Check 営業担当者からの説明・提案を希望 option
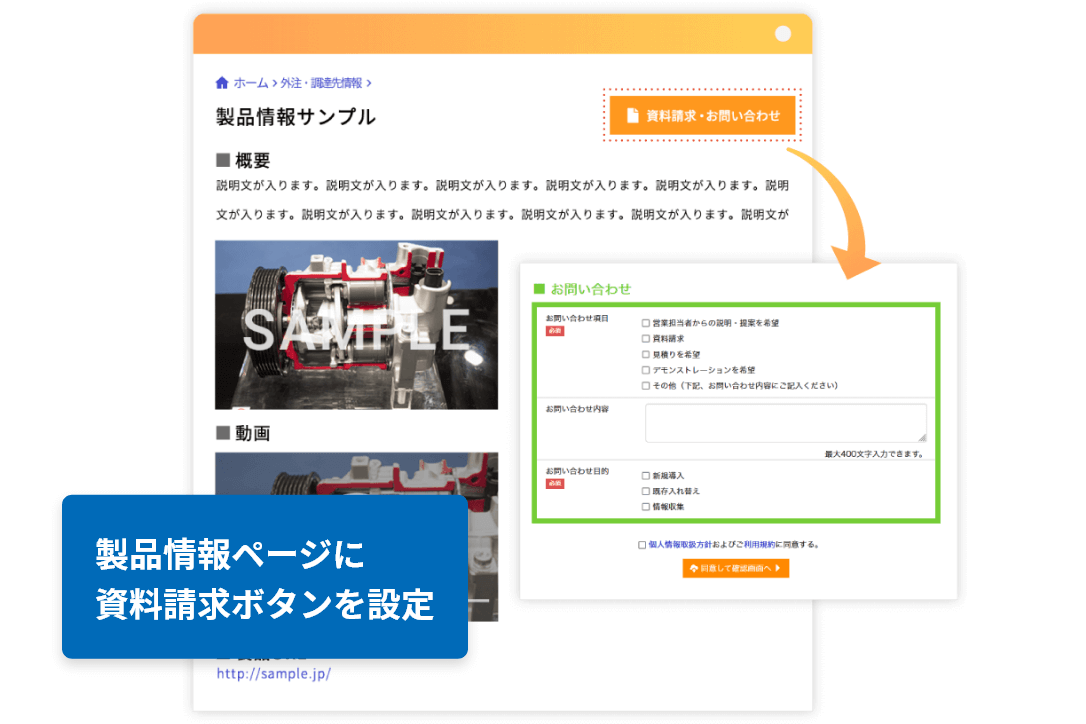Screen dimensions: 1086x724 tap(646, 323)
